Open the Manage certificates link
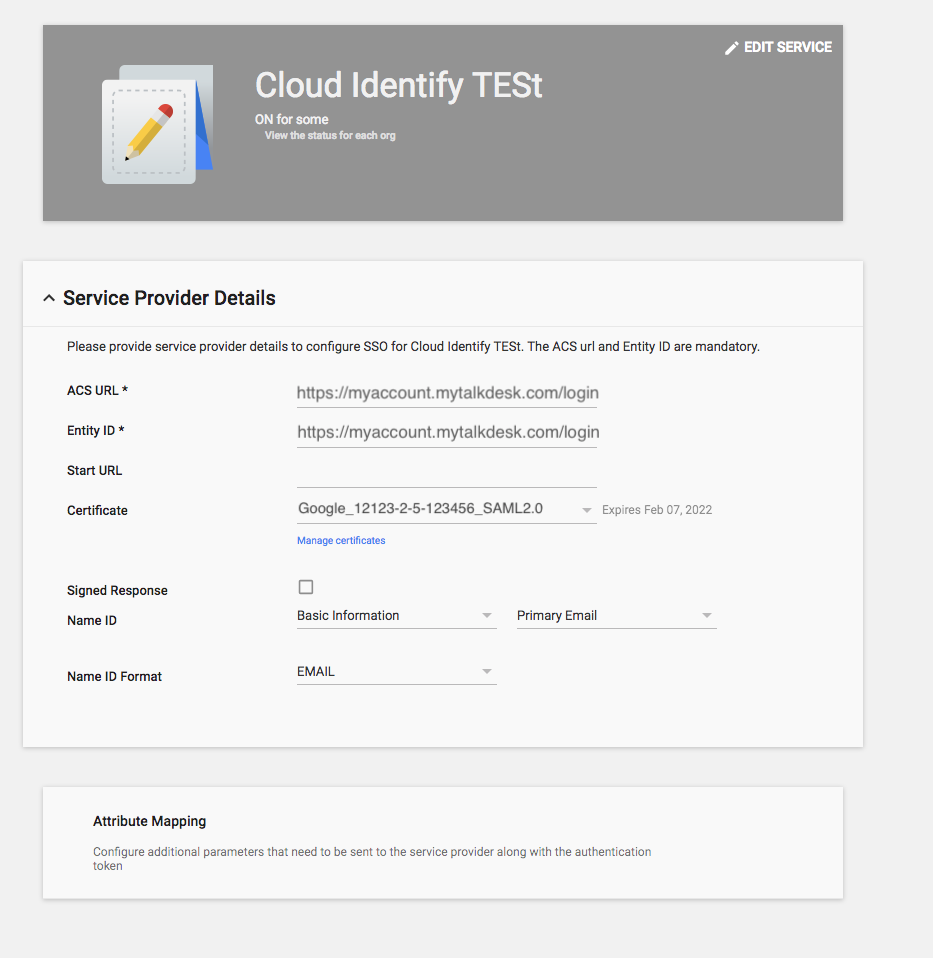This screenshot has width=933, height=958. 341,541
